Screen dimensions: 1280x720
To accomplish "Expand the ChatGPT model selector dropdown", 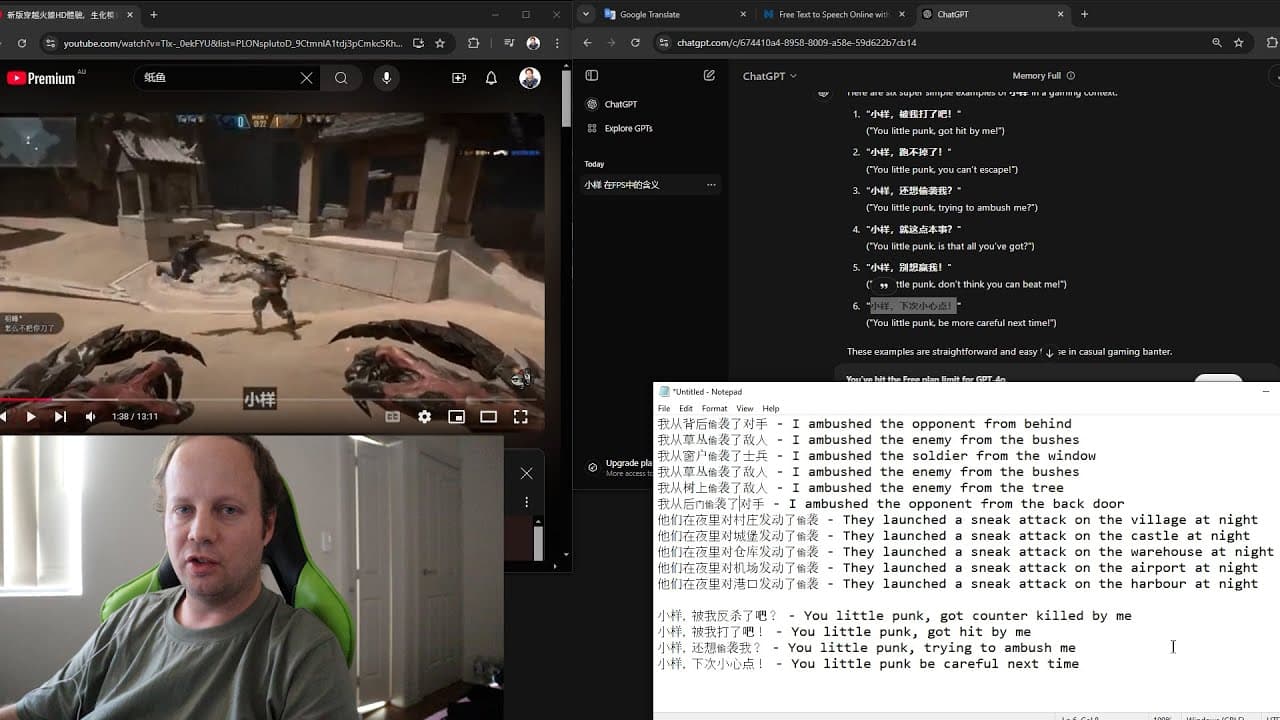I will pyautogui.click(x=770, y=76).
